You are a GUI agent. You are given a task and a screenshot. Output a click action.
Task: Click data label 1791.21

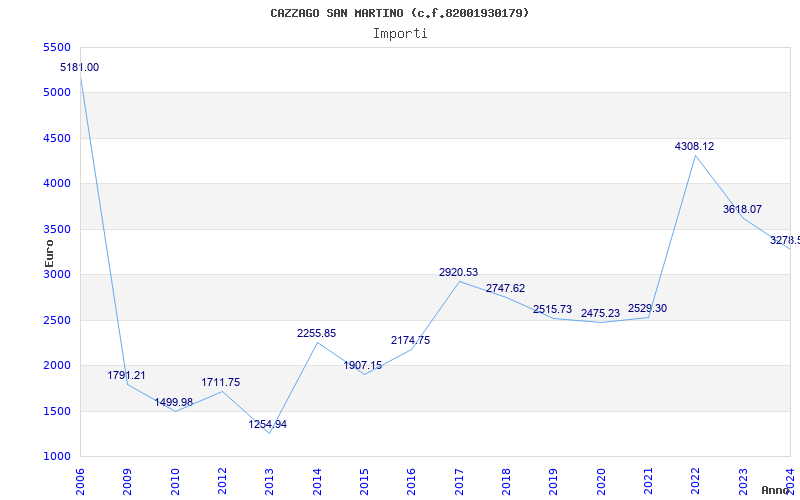127,376
